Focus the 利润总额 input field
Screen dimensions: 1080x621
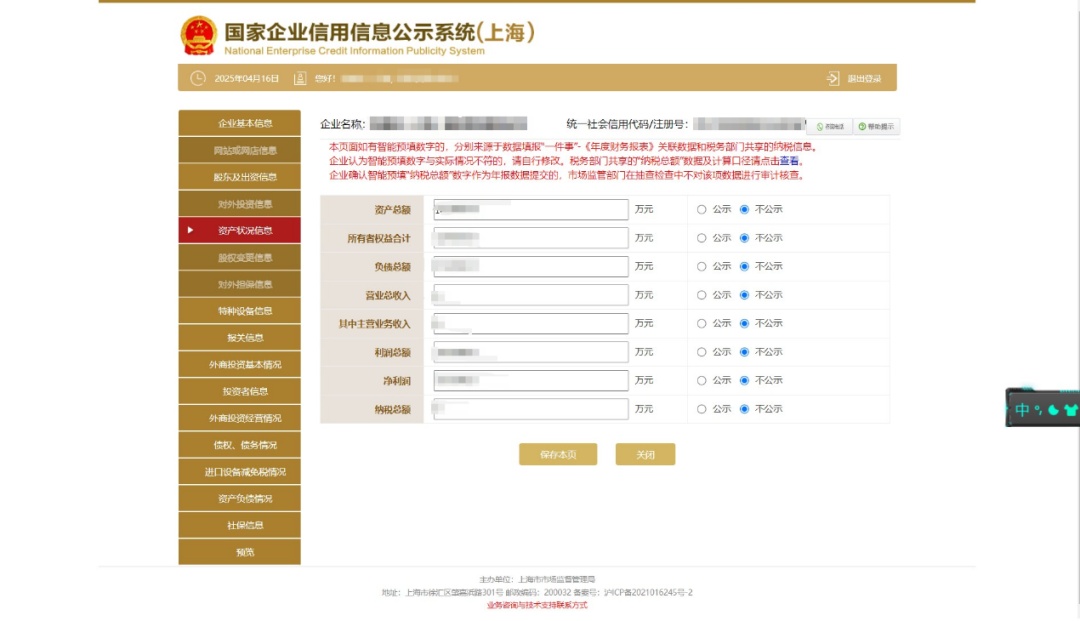[530, 352]
